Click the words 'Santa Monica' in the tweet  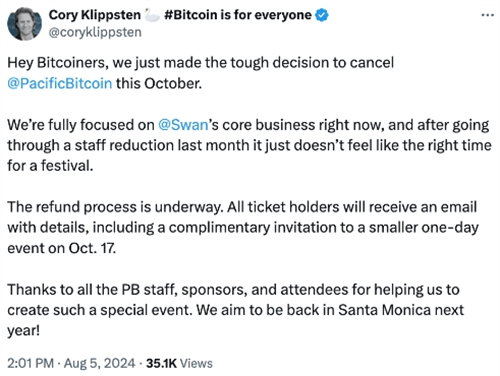pos(385,310)
